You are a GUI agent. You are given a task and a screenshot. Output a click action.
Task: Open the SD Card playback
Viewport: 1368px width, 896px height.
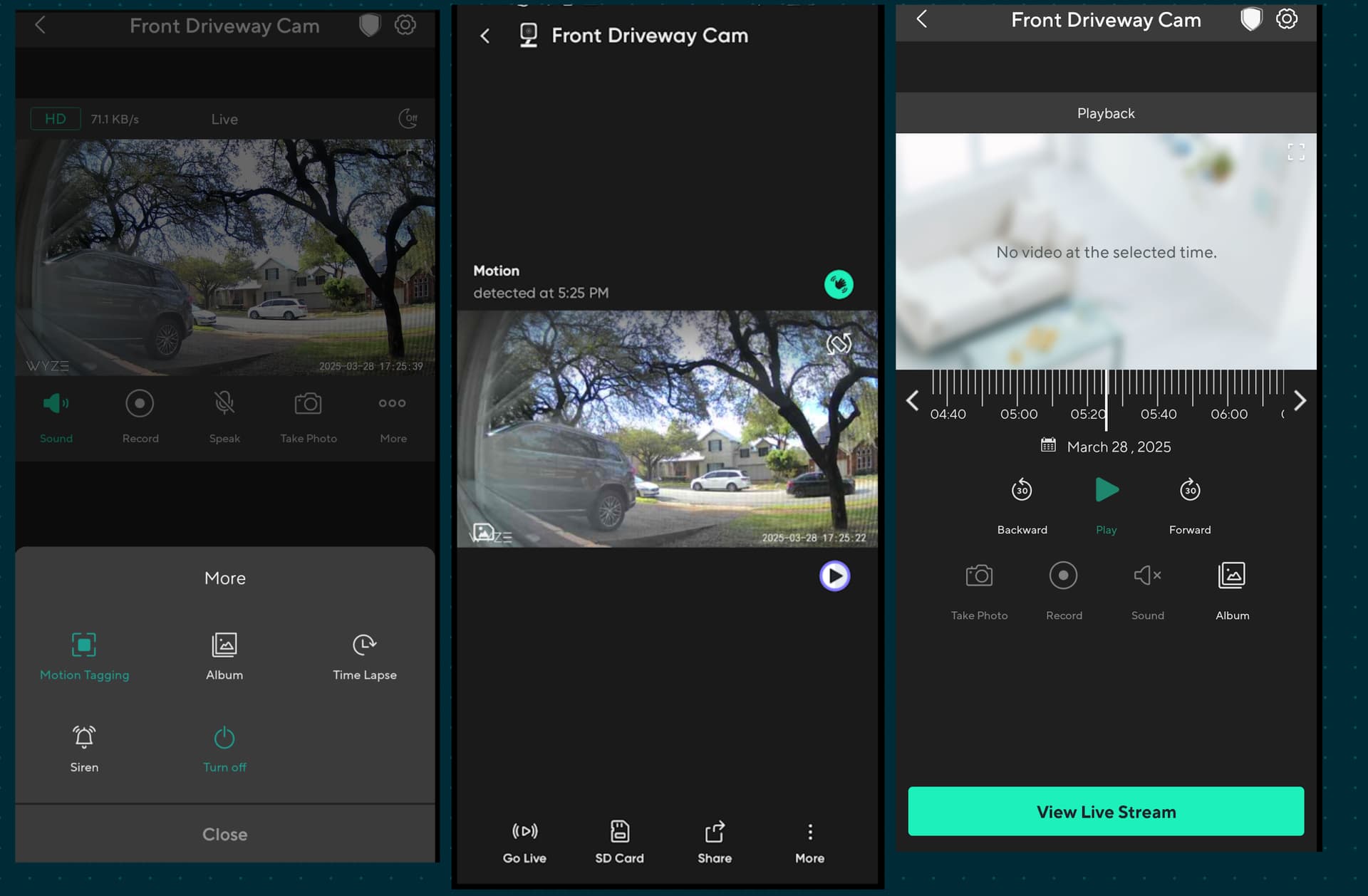click(619, 841)
